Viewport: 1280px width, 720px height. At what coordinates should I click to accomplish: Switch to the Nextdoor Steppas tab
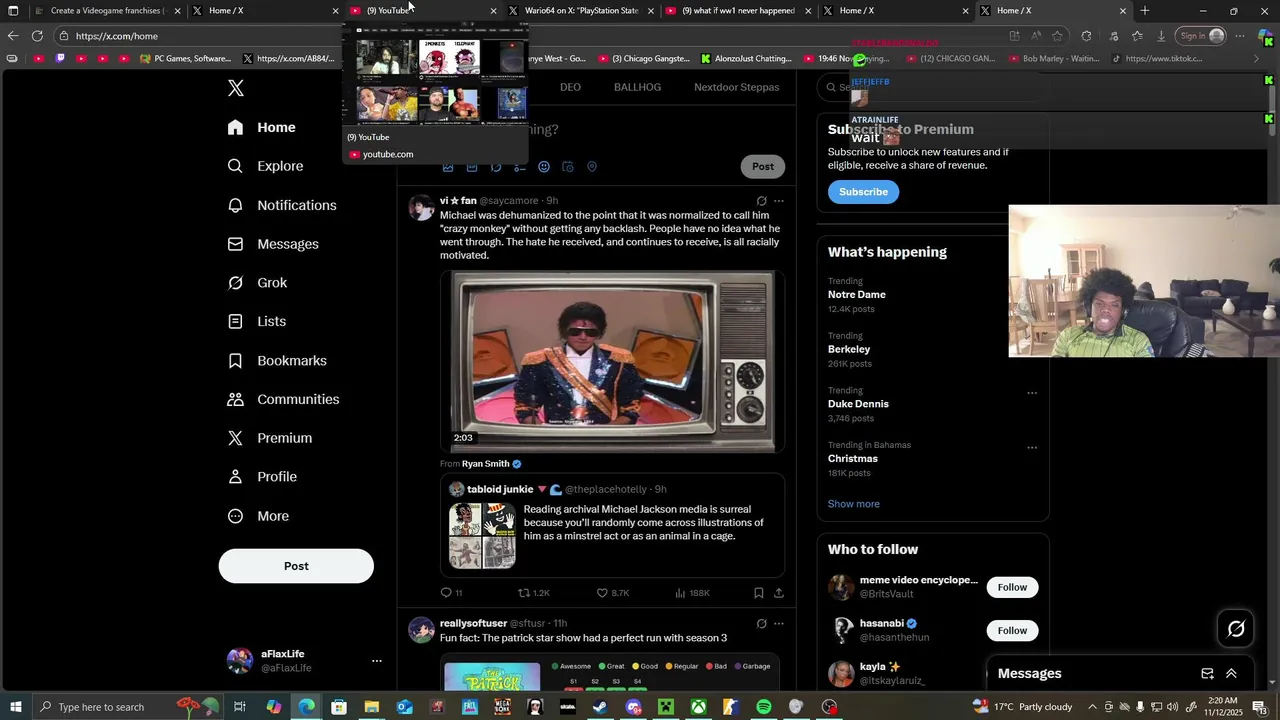coord(737,87)
